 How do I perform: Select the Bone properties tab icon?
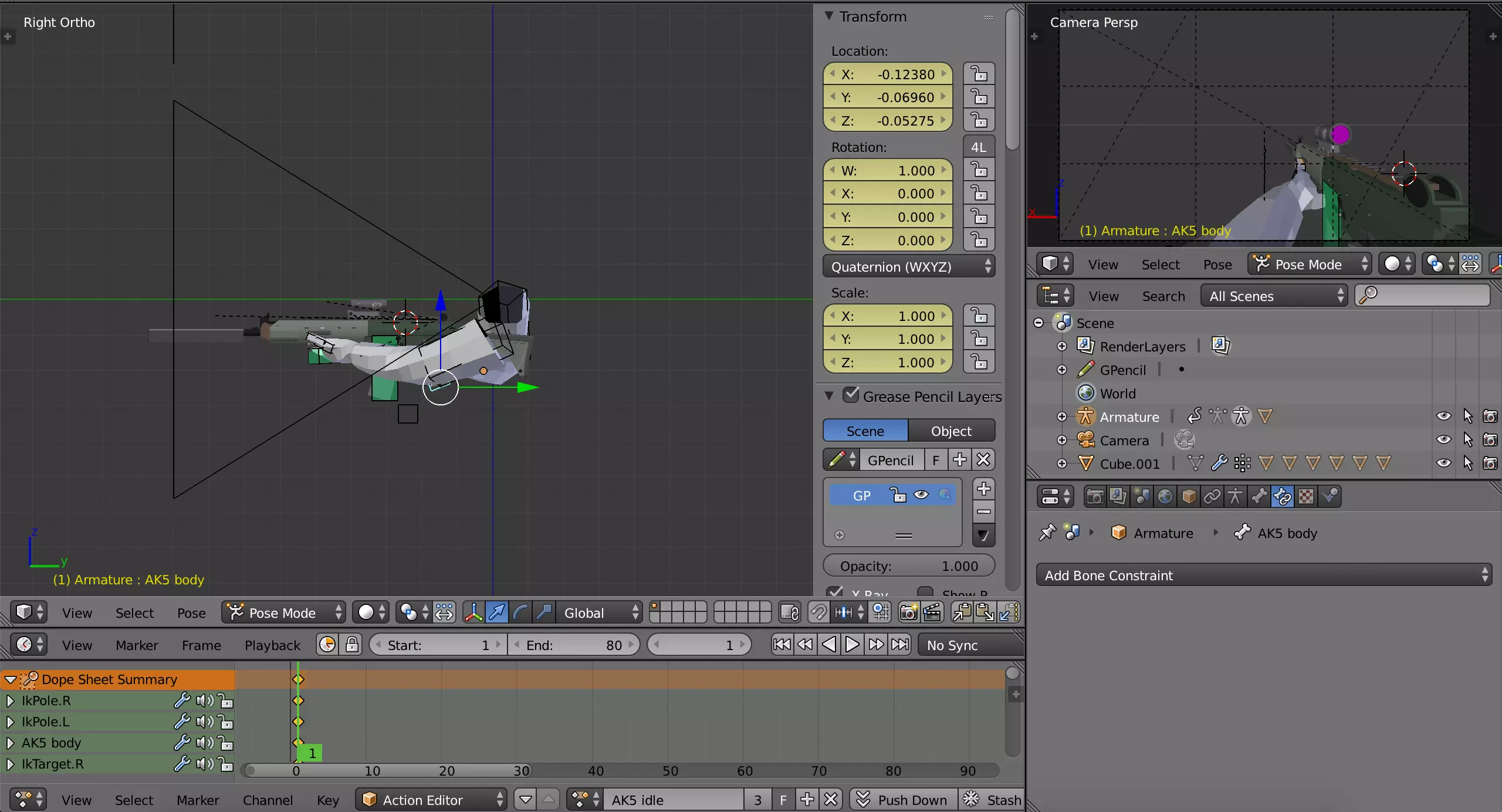(1259, 497)
